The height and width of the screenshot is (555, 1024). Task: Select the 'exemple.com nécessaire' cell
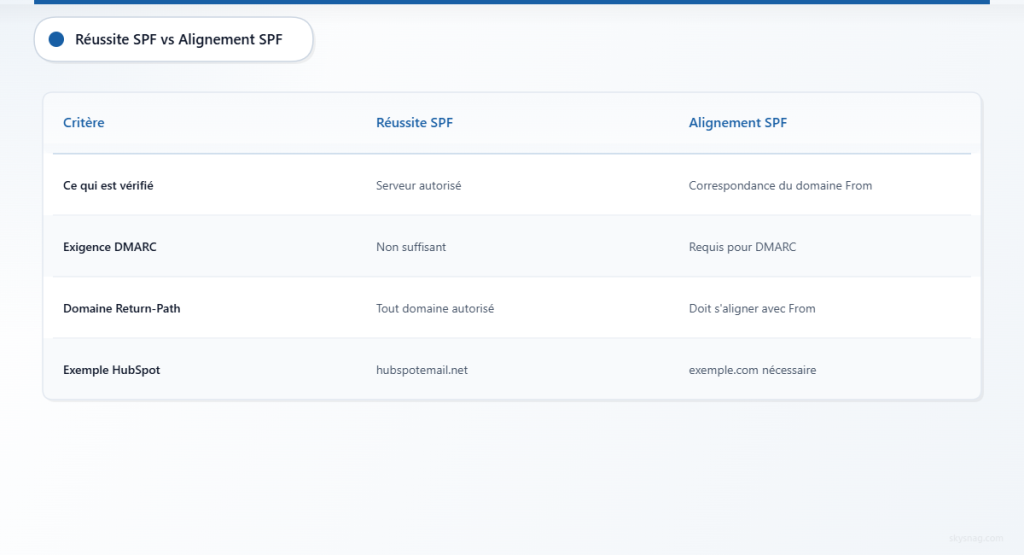[x=752, y=370]
